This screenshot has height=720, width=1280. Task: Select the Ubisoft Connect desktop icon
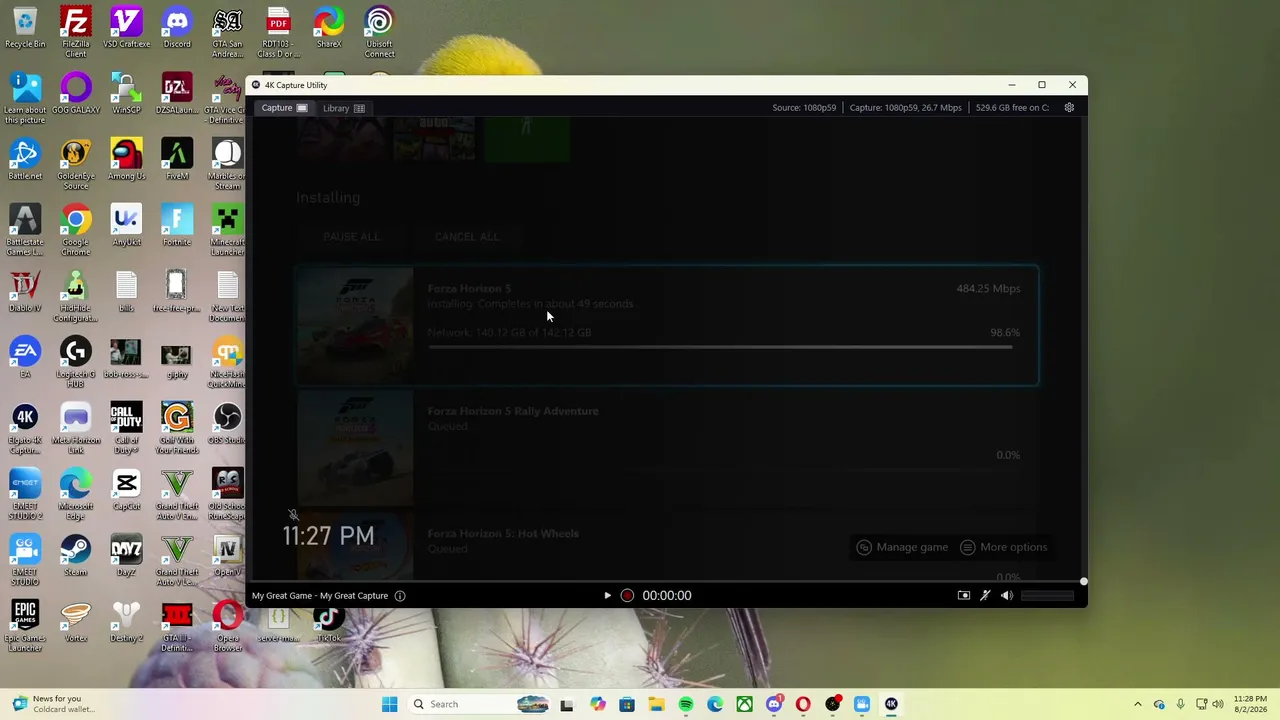pos(379,32)
